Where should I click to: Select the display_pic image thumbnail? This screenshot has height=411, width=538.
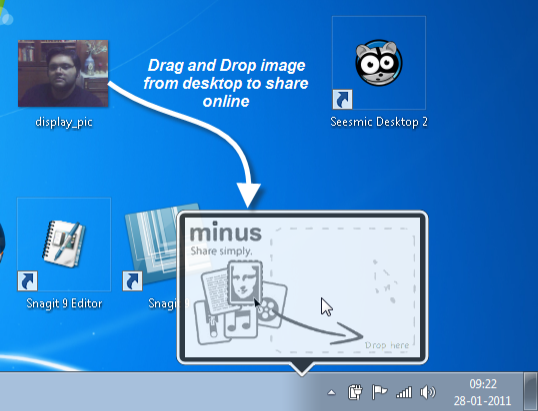point(63,73)
